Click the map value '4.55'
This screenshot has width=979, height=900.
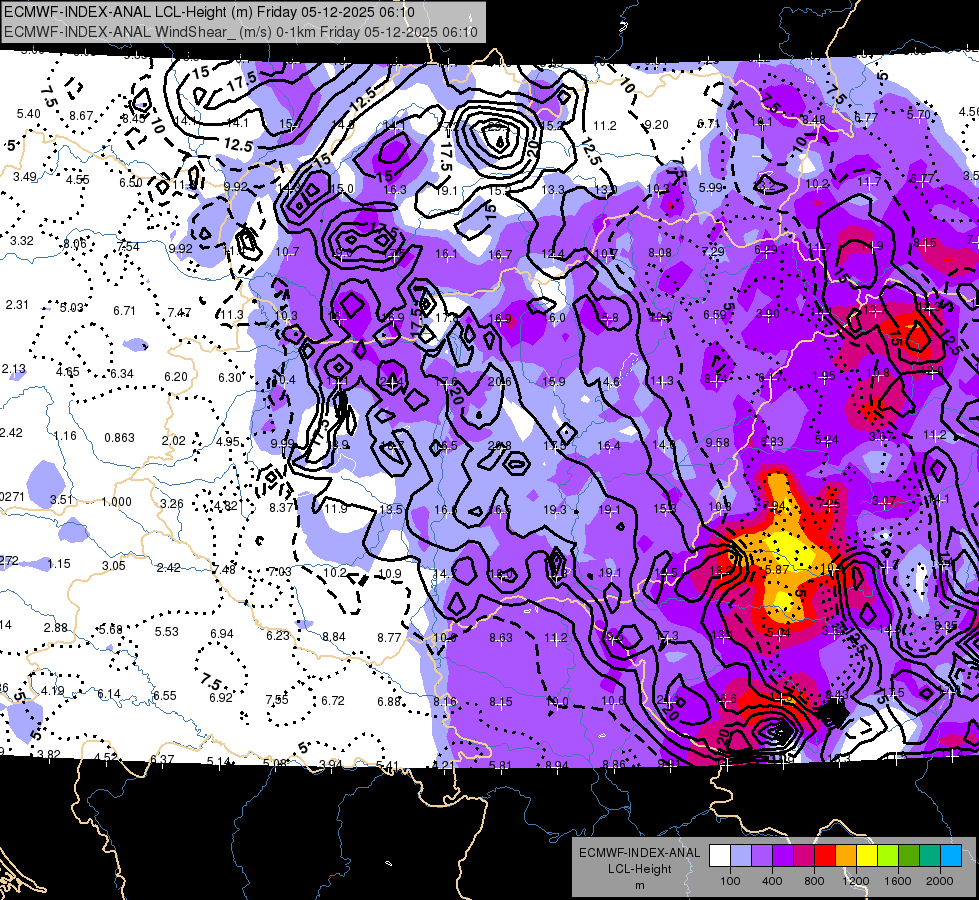point(78,179)
